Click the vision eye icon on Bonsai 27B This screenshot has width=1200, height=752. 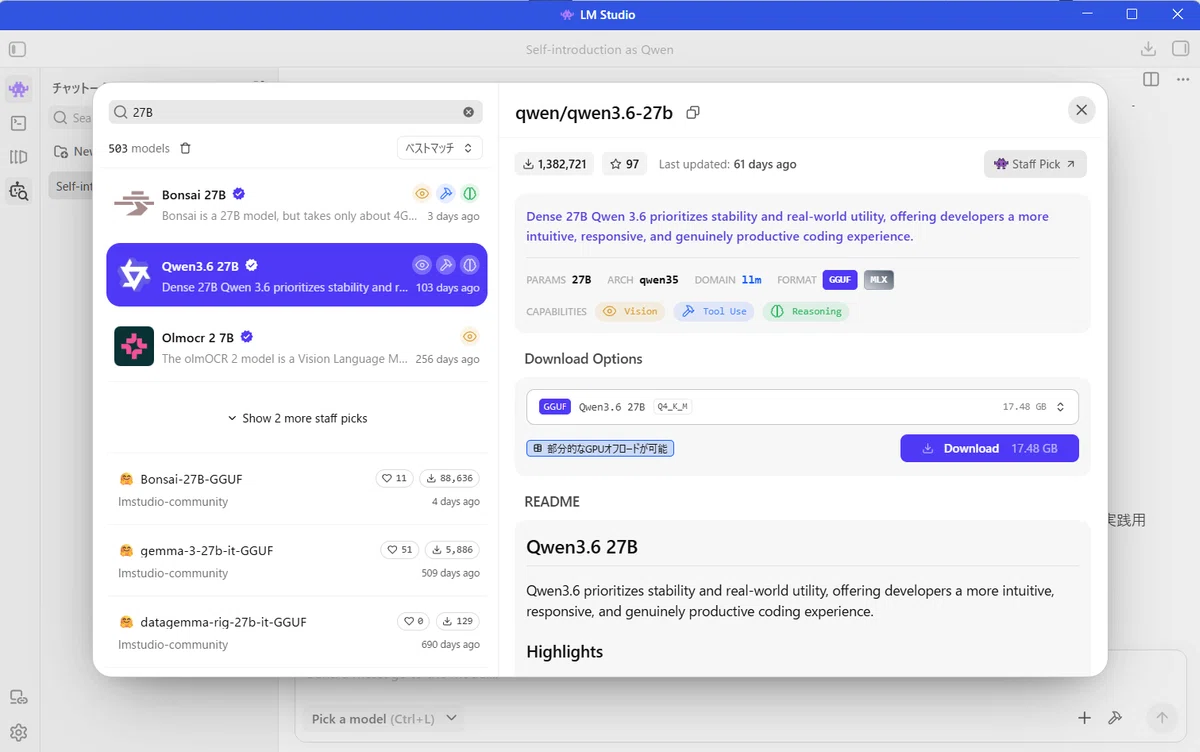pos(422,194)
